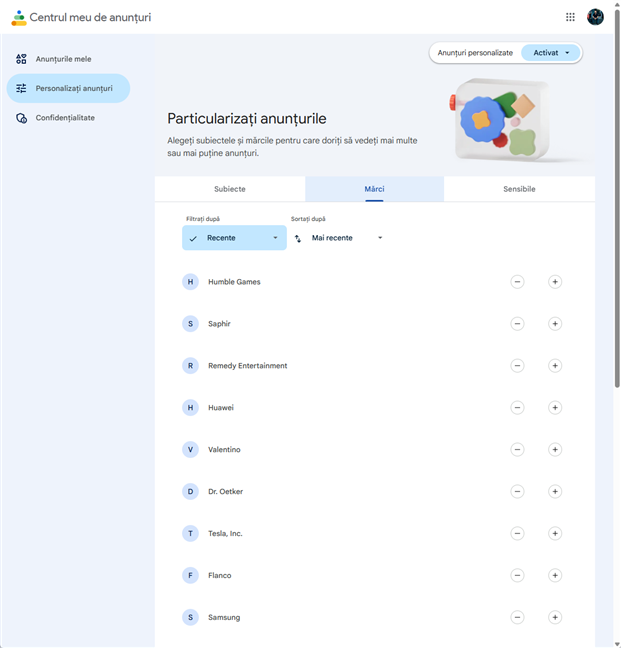Switch to the Sensibile tab
Screen dimensions: 621x648
[x=519, y=189]
